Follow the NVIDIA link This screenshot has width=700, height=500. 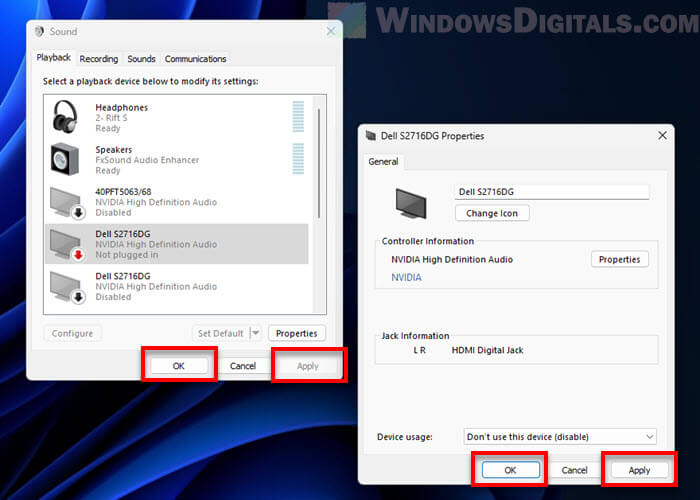(406, 277)
